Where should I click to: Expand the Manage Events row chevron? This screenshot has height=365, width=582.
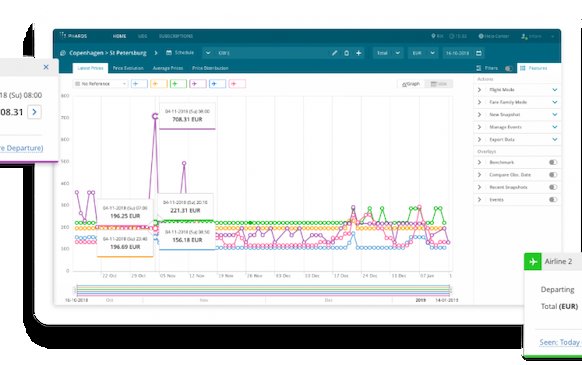479,127
